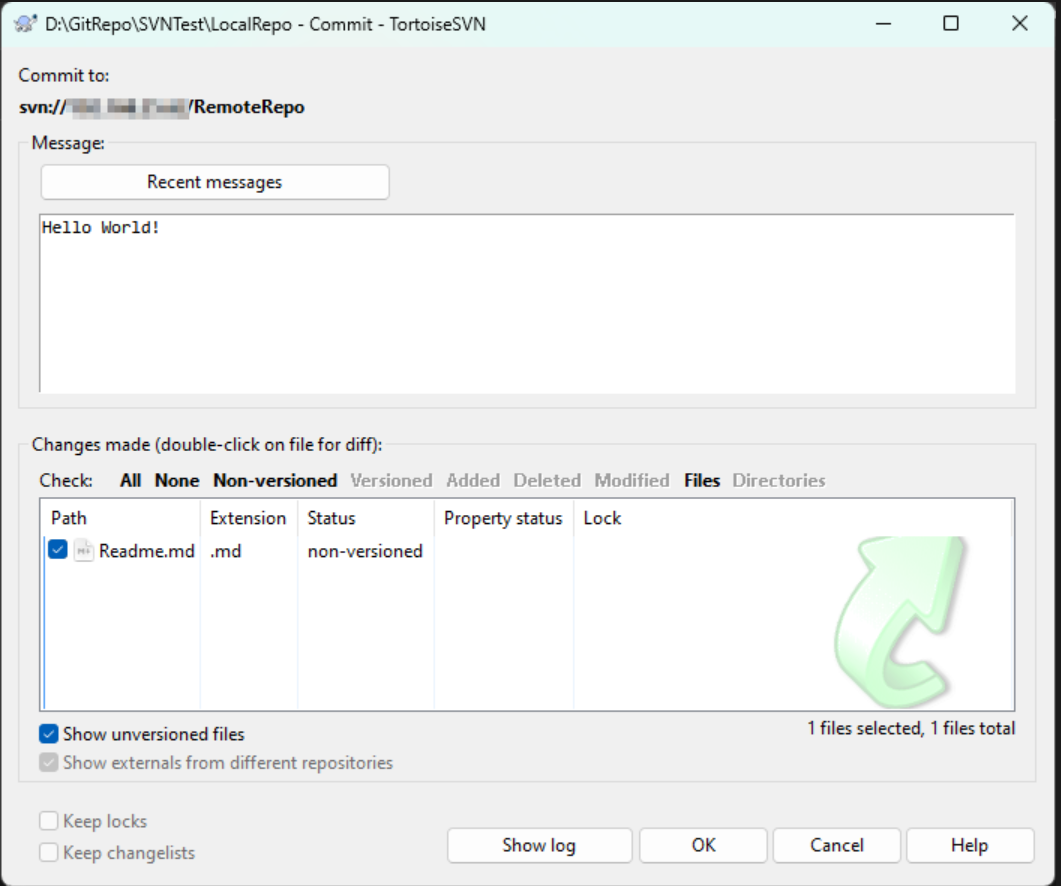The height and width of the screenshot is (886, 1061).
Task: Enable the Keep locks checkbox
Action: [49, 821]
